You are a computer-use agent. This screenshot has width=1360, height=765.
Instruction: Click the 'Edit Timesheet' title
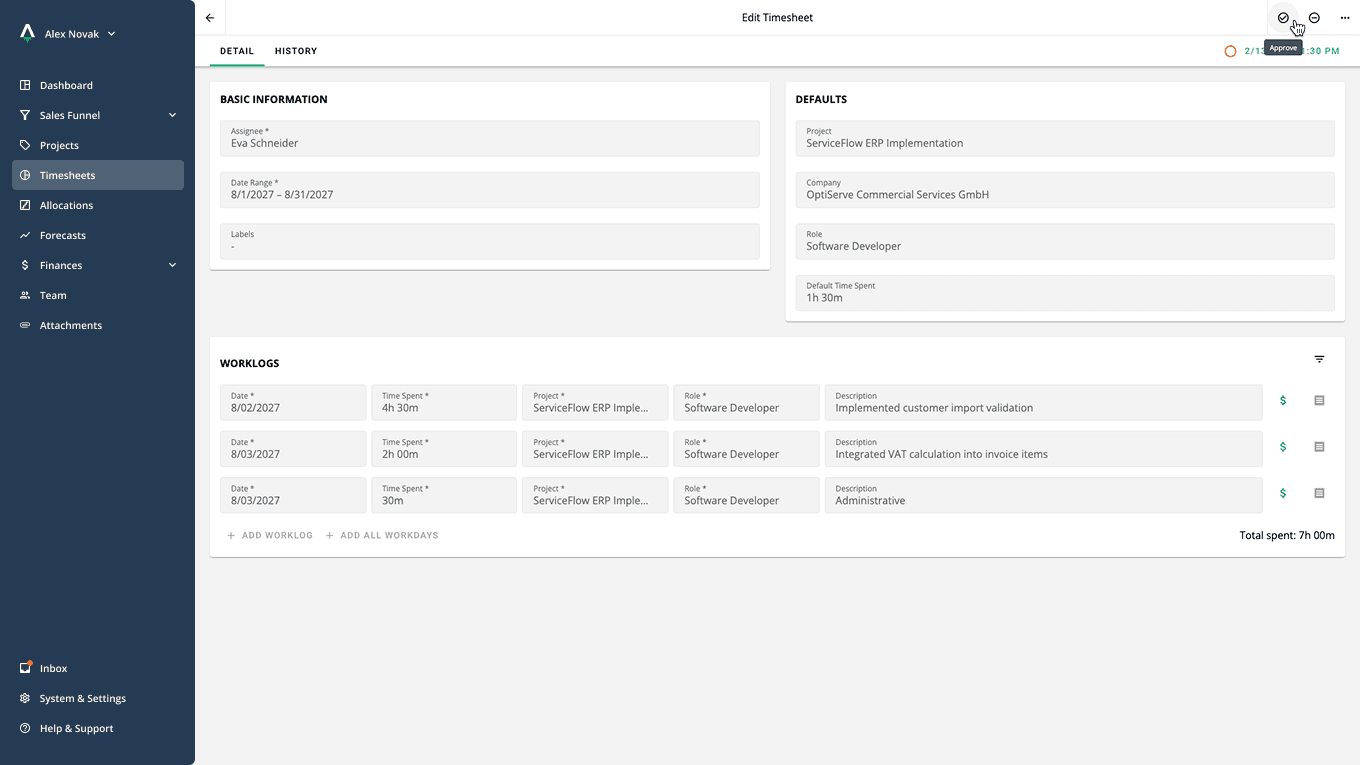(777, 18)
